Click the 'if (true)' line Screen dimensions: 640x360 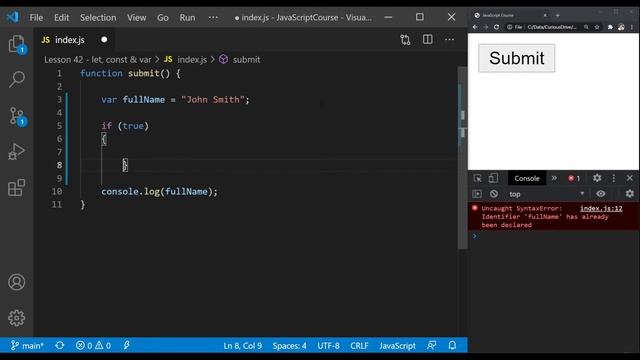coord(125,126)
